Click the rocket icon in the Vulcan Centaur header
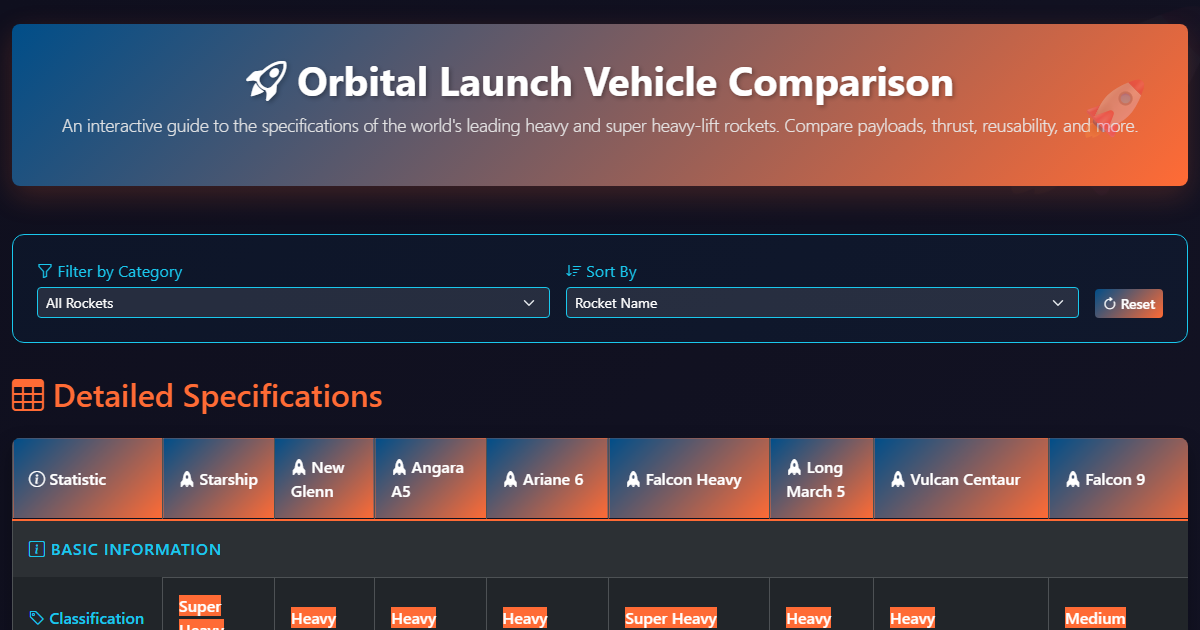Screen dimensions: 1200x630 pyautogui.click(x=898, y=479)
